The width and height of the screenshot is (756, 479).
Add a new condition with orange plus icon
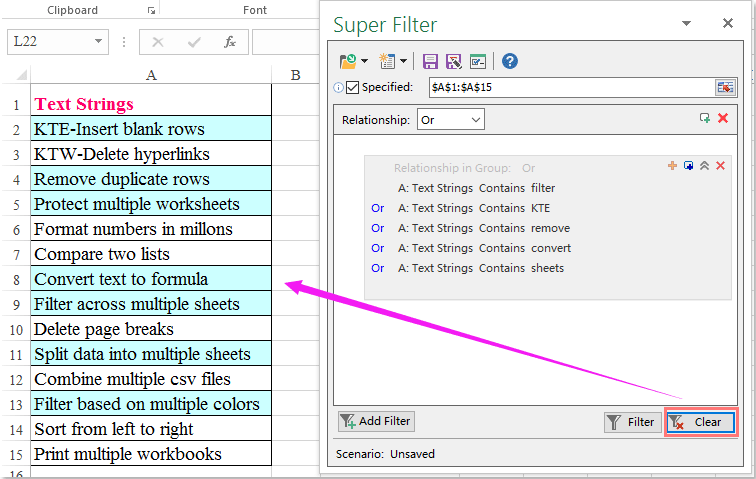[x=672, y=166]
